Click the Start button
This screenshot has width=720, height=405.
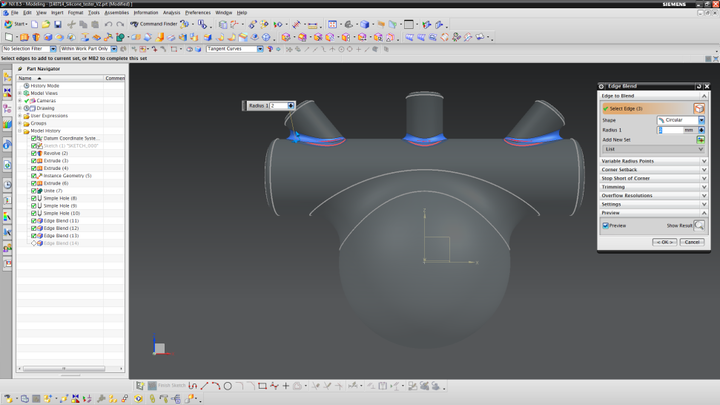coord(15,24)
